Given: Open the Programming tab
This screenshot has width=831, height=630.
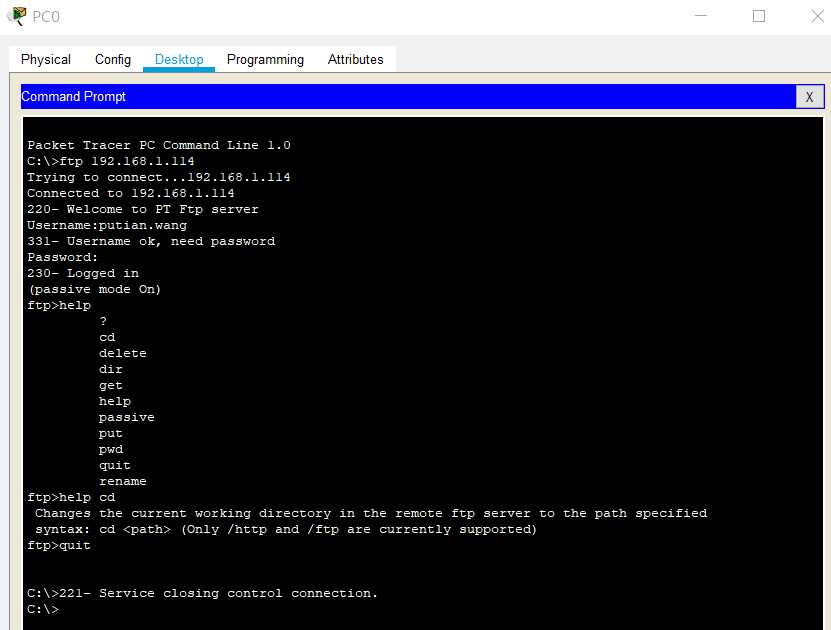Looking at the screenshot, I should point(265,59).
